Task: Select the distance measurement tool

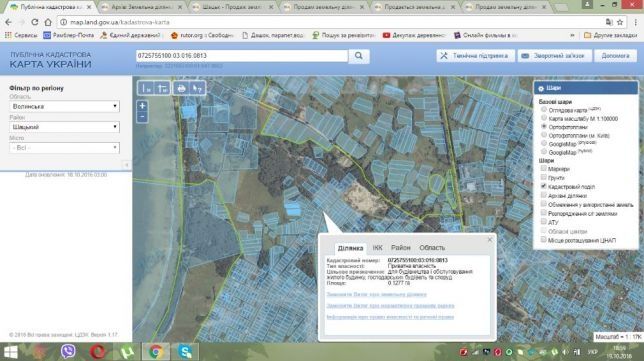Action: [146, 88]
